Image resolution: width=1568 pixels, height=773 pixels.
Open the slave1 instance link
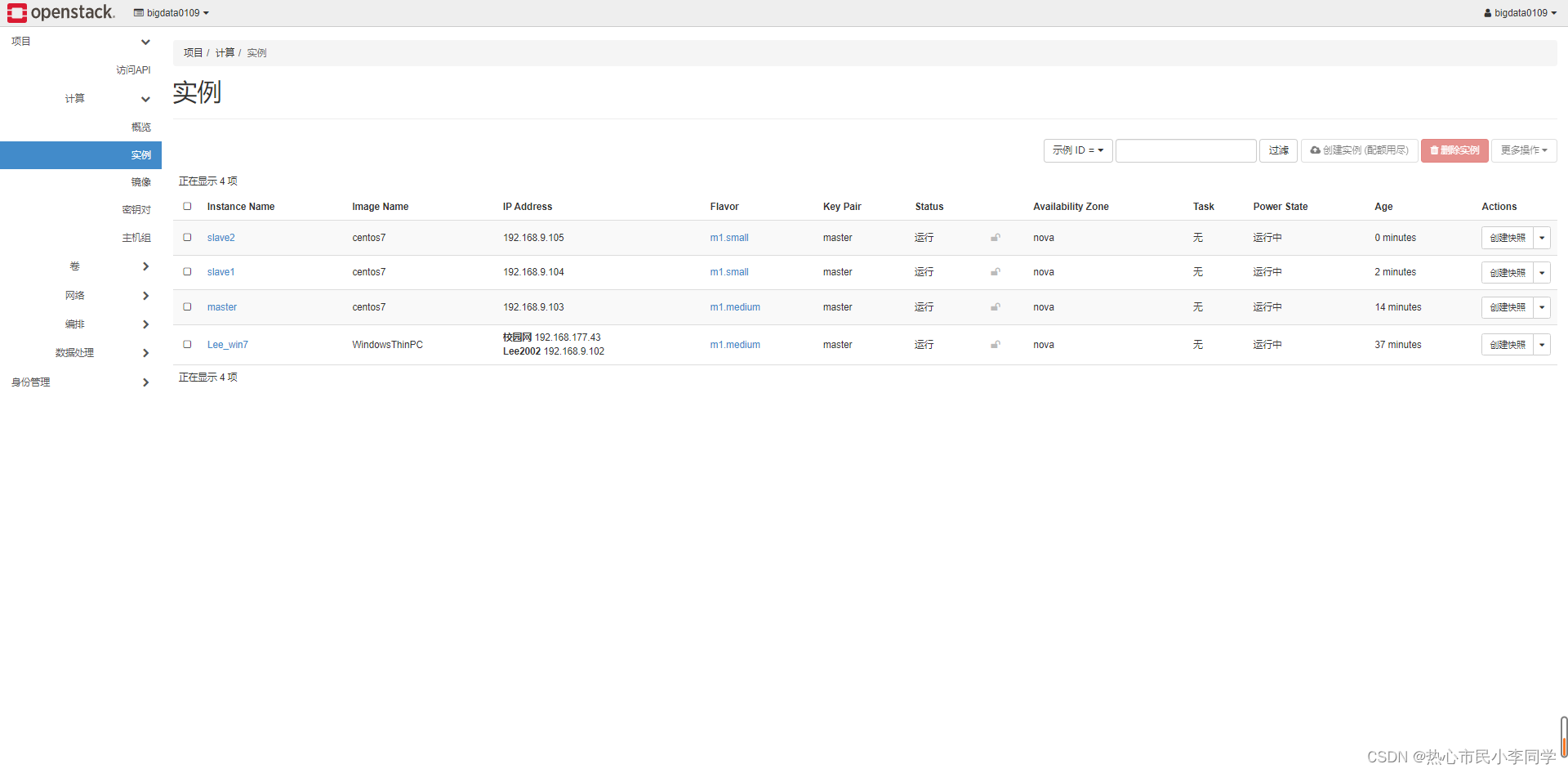[220, 272]
